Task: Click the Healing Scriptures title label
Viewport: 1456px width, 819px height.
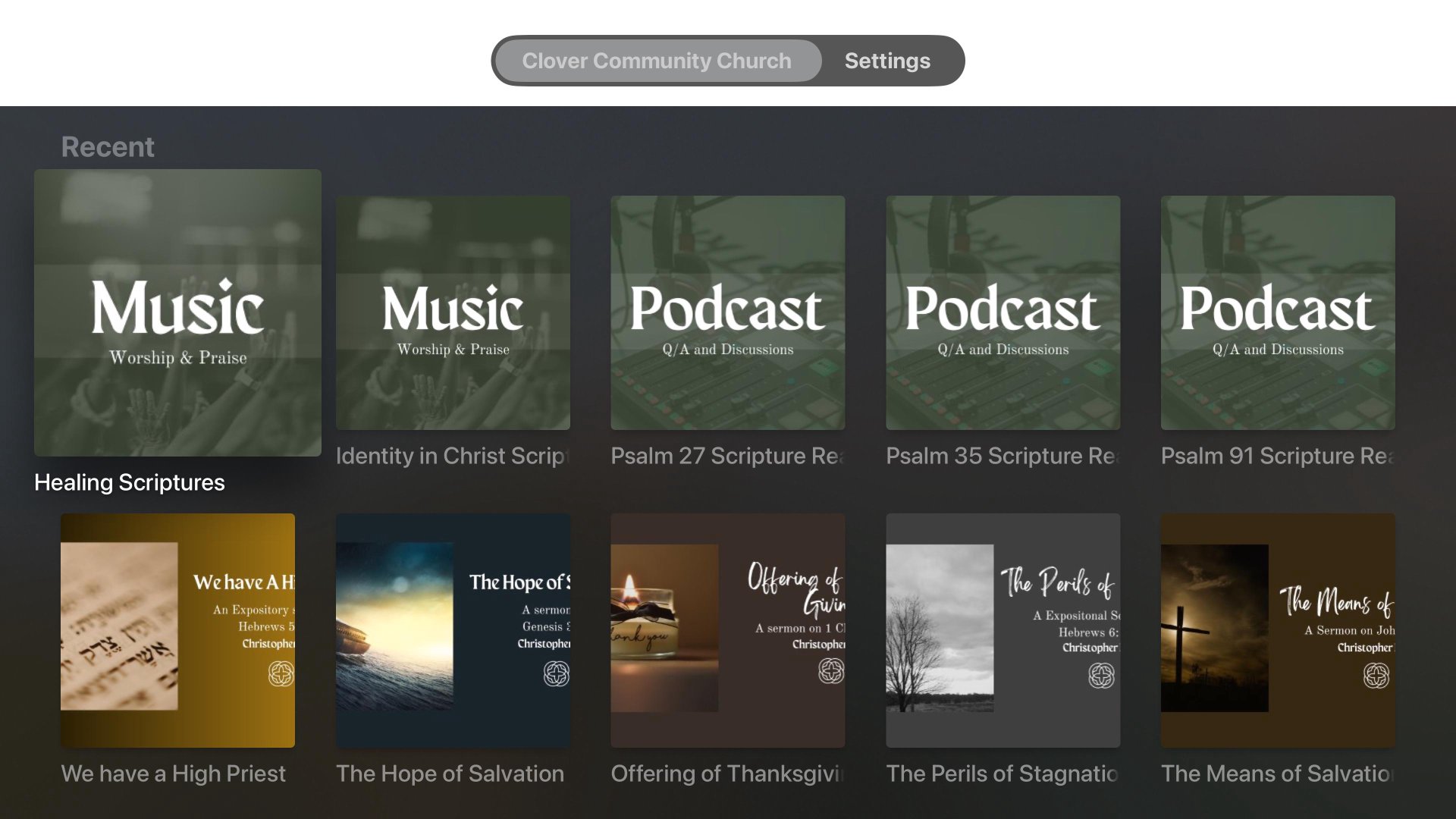Action: click(x=130, y=482)
